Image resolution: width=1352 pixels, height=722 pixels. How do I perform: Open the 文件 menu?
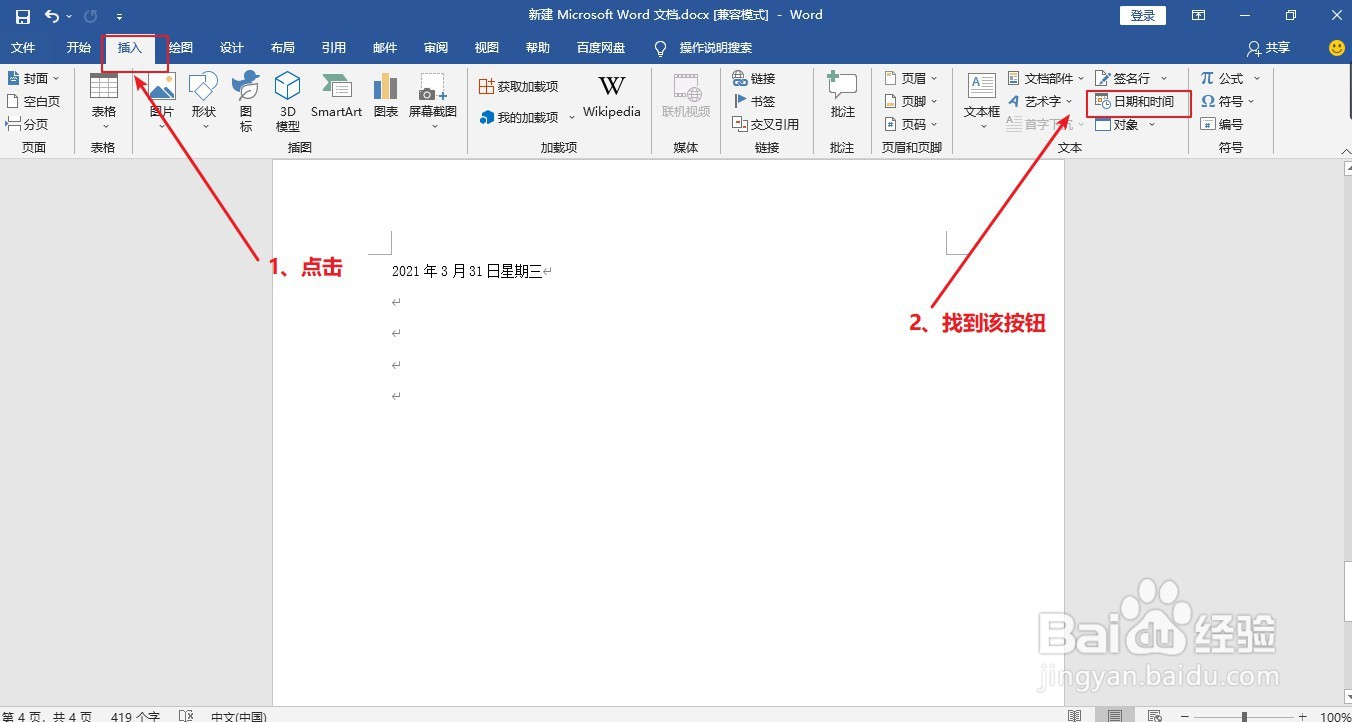point(24,47)
